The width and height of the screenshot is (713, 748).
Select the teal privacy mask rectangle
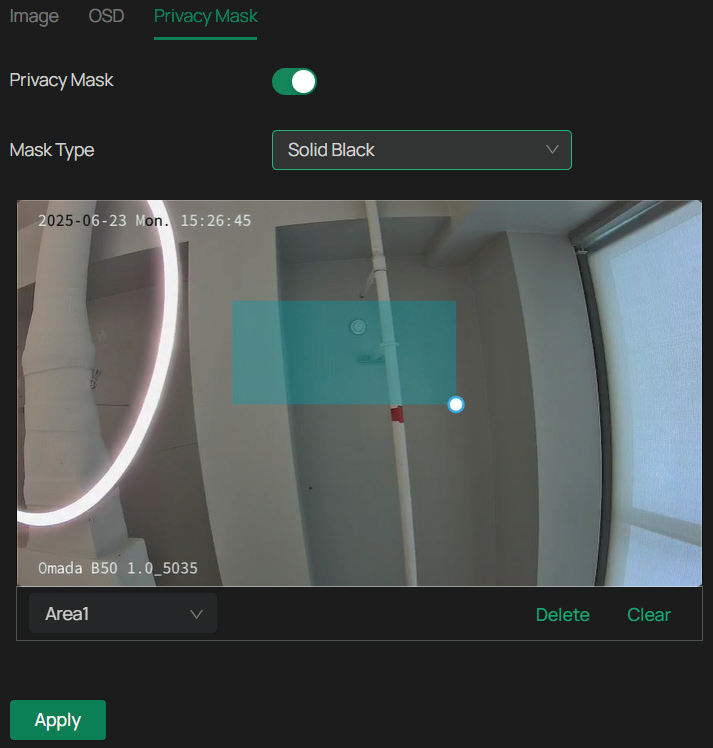point(344,353)
